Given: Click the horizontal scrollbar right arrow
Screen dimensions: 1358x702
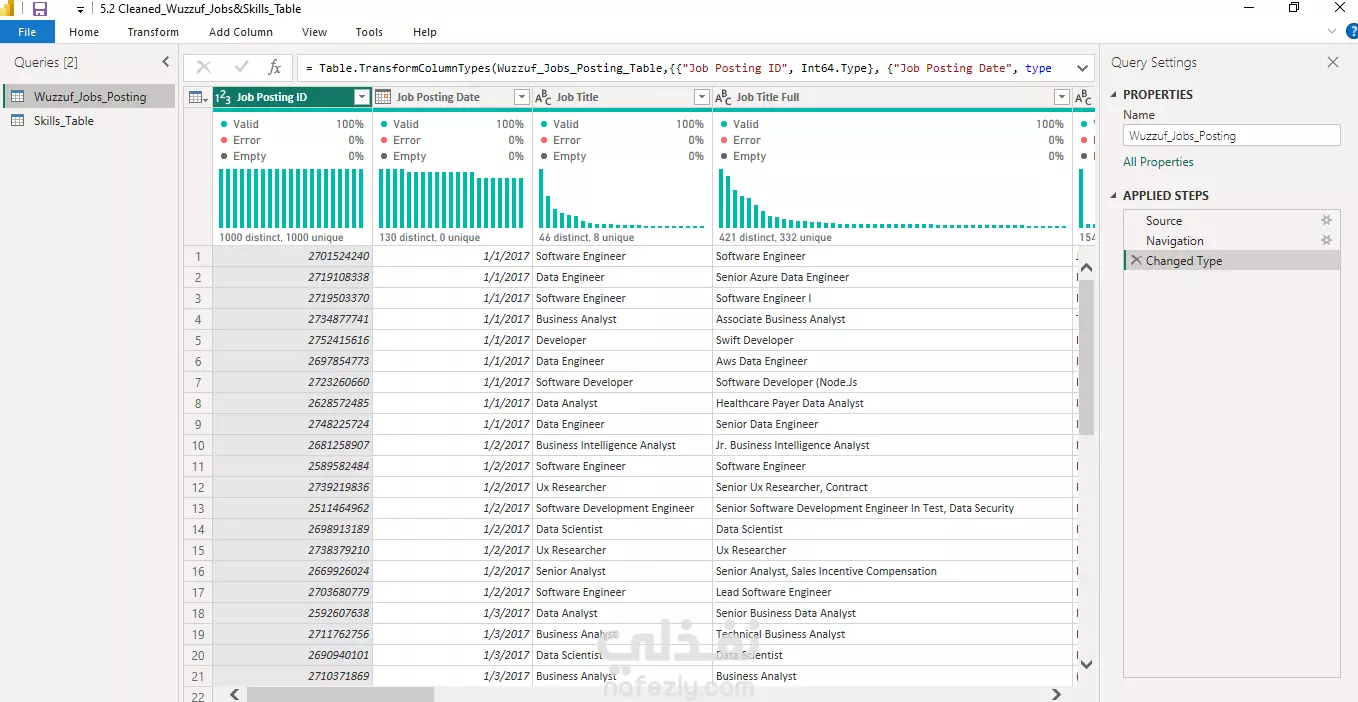Looking at the screenshot, I should 1056,694.
